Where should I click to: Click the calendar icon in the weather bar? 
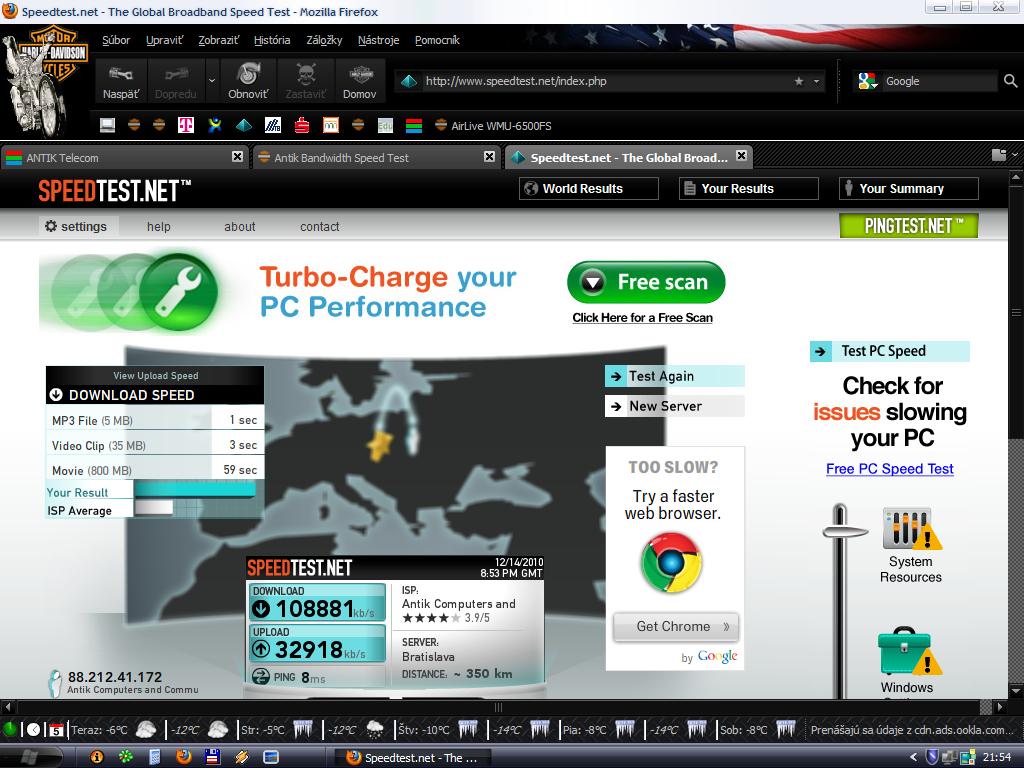56,729
